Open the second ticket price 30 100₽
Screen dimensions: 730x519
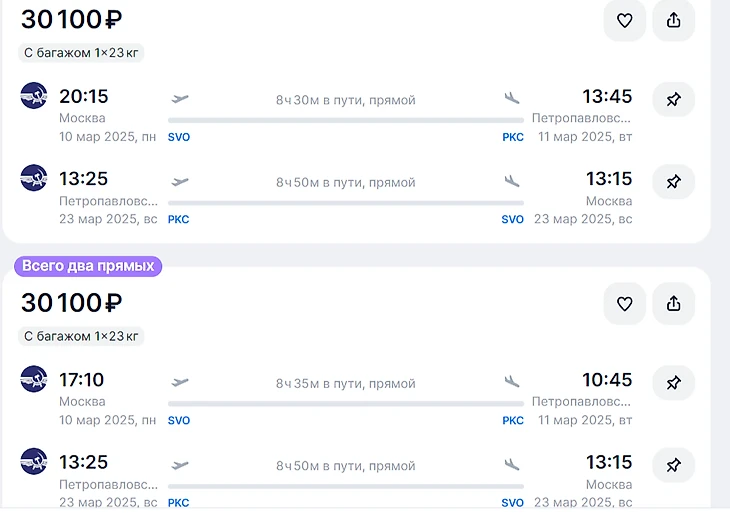71,303
